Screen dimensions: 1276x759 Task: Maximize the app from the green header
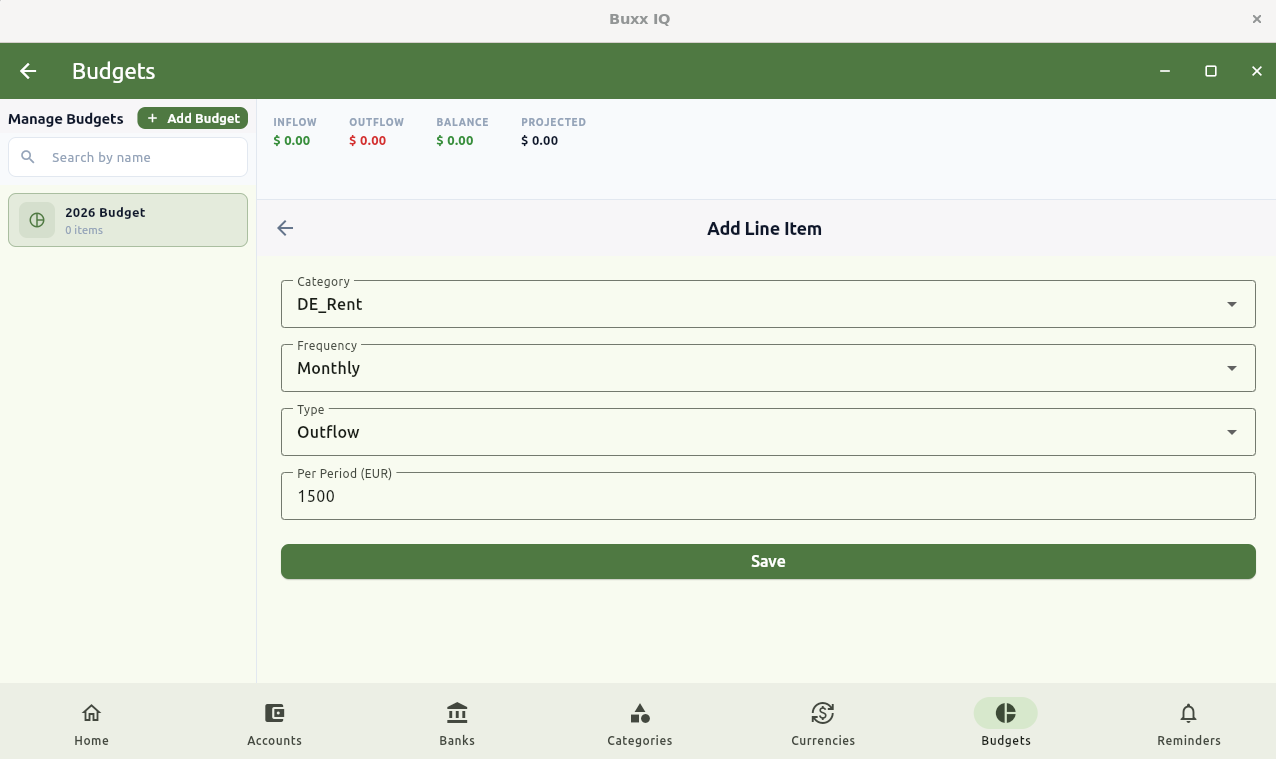pyautogui.click(x=1211, y=71)
